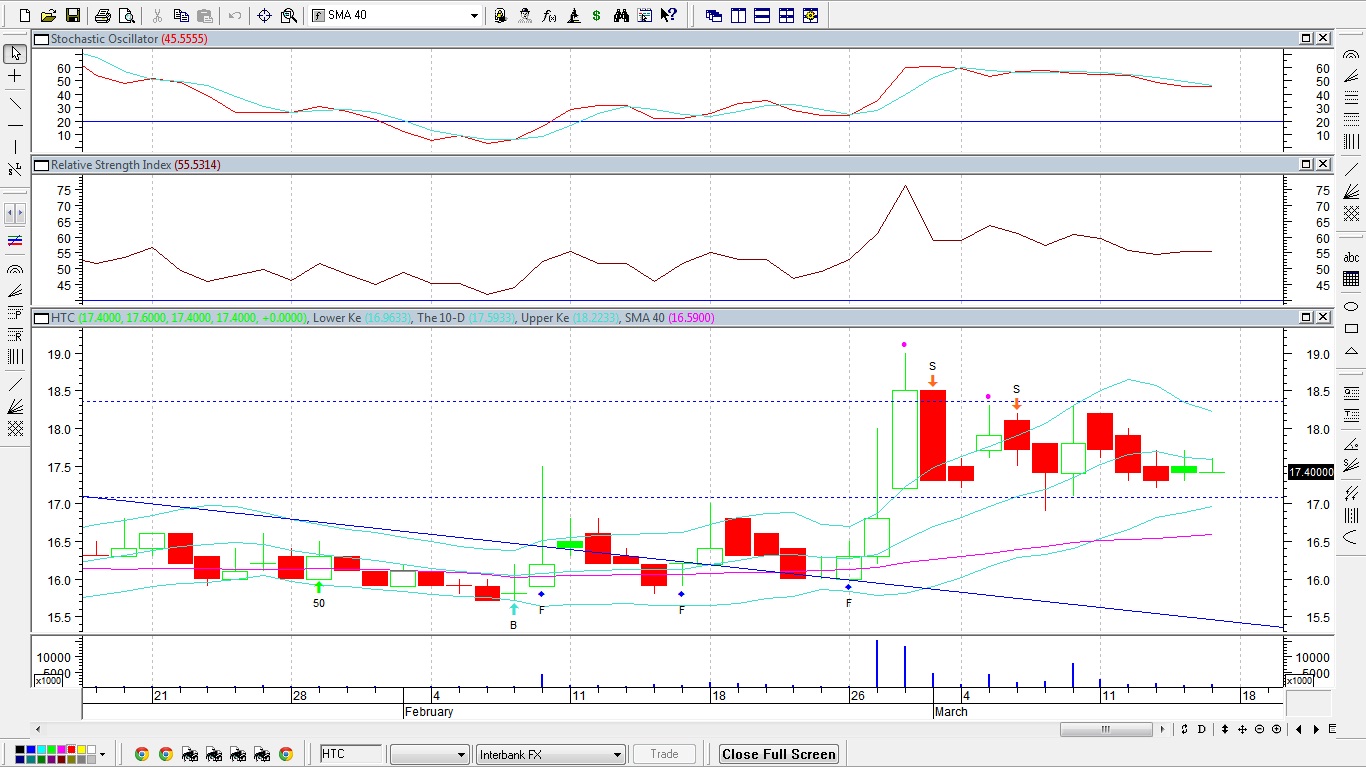Click the zoom out minus circle icon
Screen dimensions: 1366x768
click(x=1260, y=729)
